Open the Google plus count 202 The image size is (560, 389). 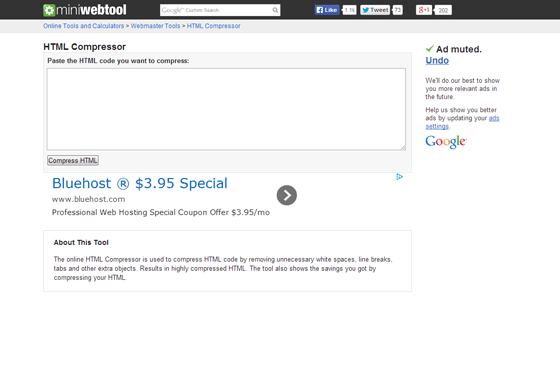[443, 10]
